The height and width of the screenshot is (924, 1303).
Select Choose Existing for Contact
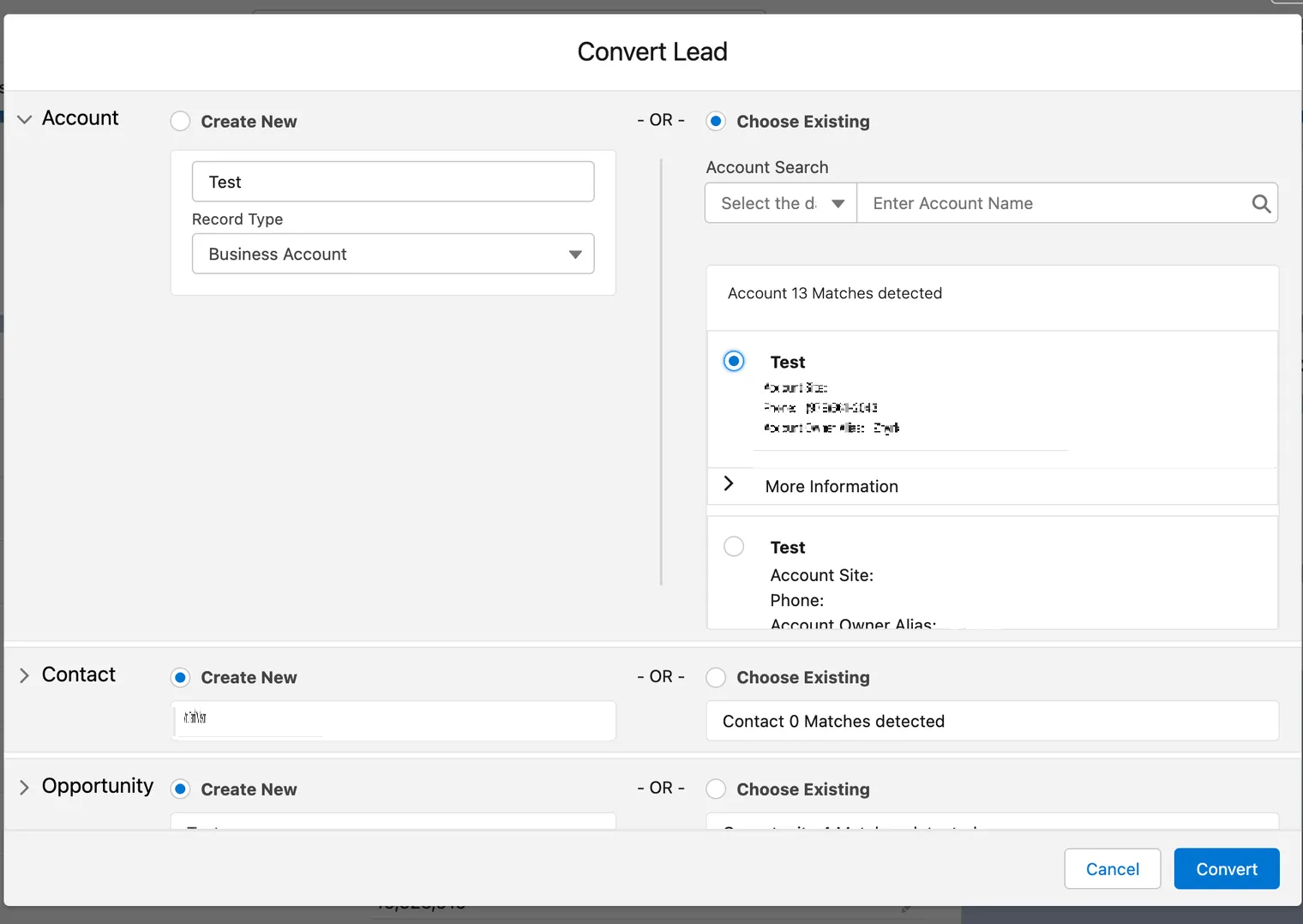click(x=716, y=678)
